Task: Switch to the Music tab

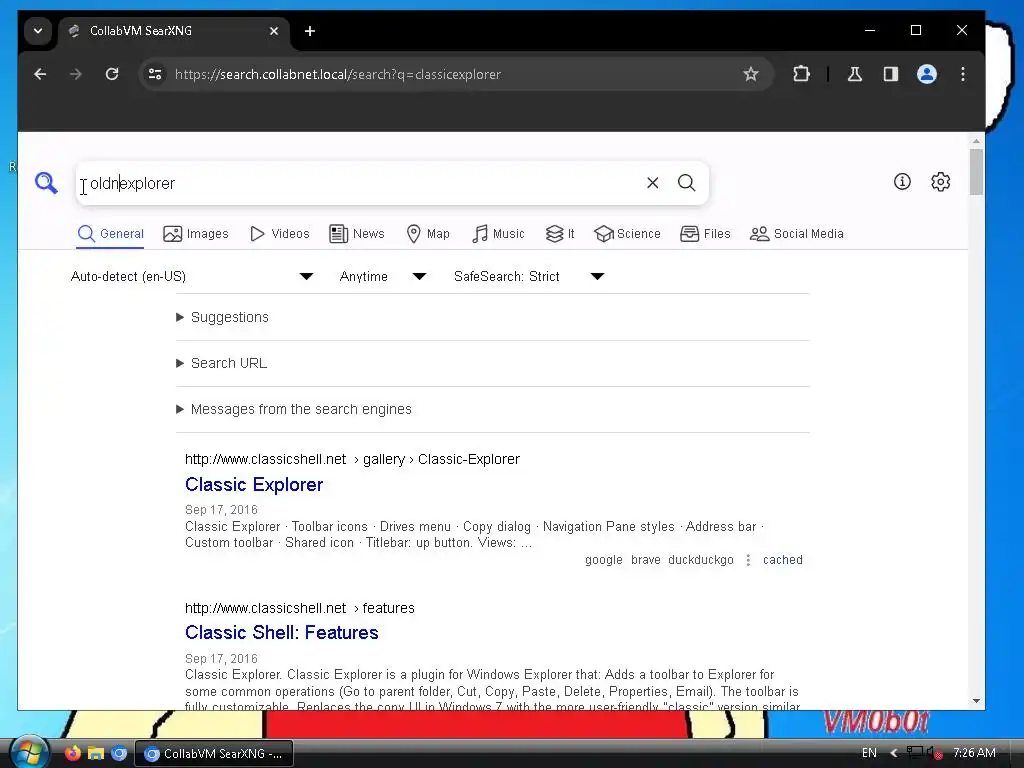Action: coord(498,234)
